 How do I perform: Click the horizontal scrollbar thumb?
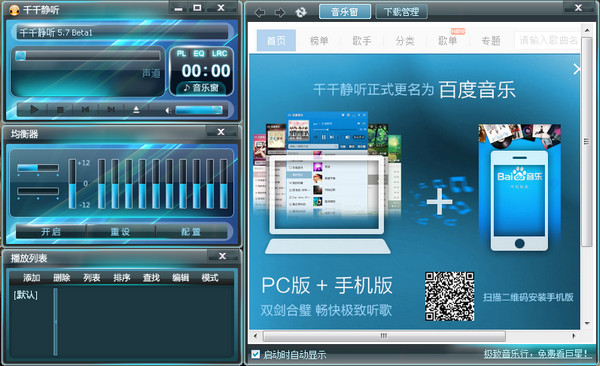point(384,336)
